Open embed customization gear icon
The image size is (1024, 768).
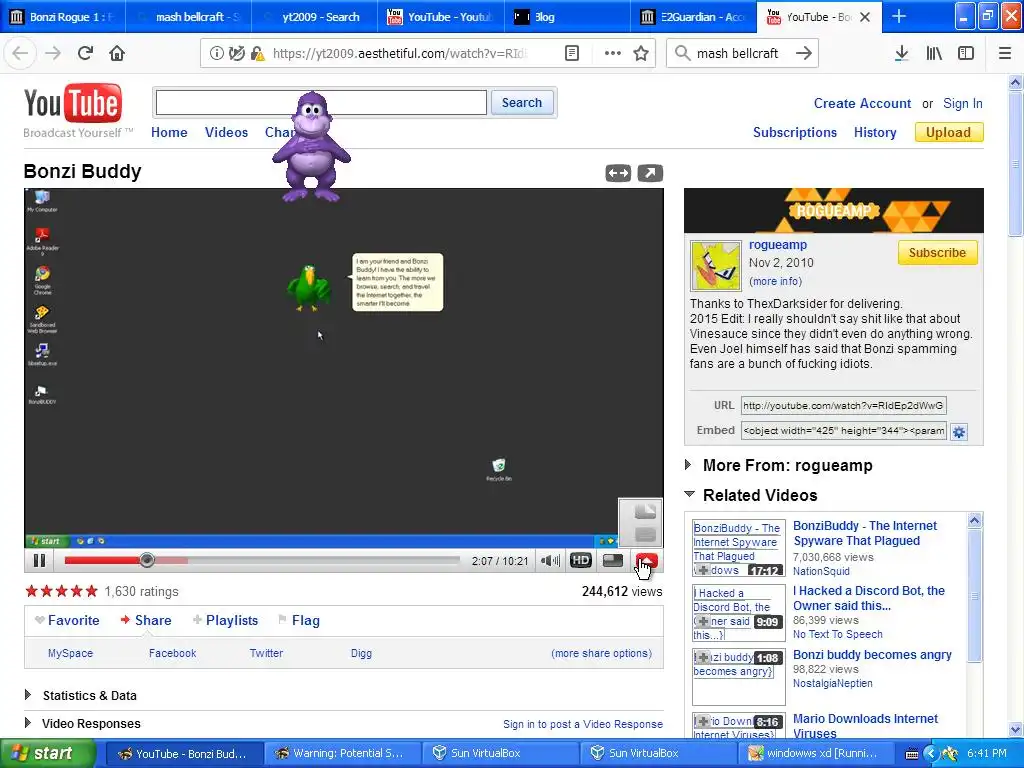(959, 432)
